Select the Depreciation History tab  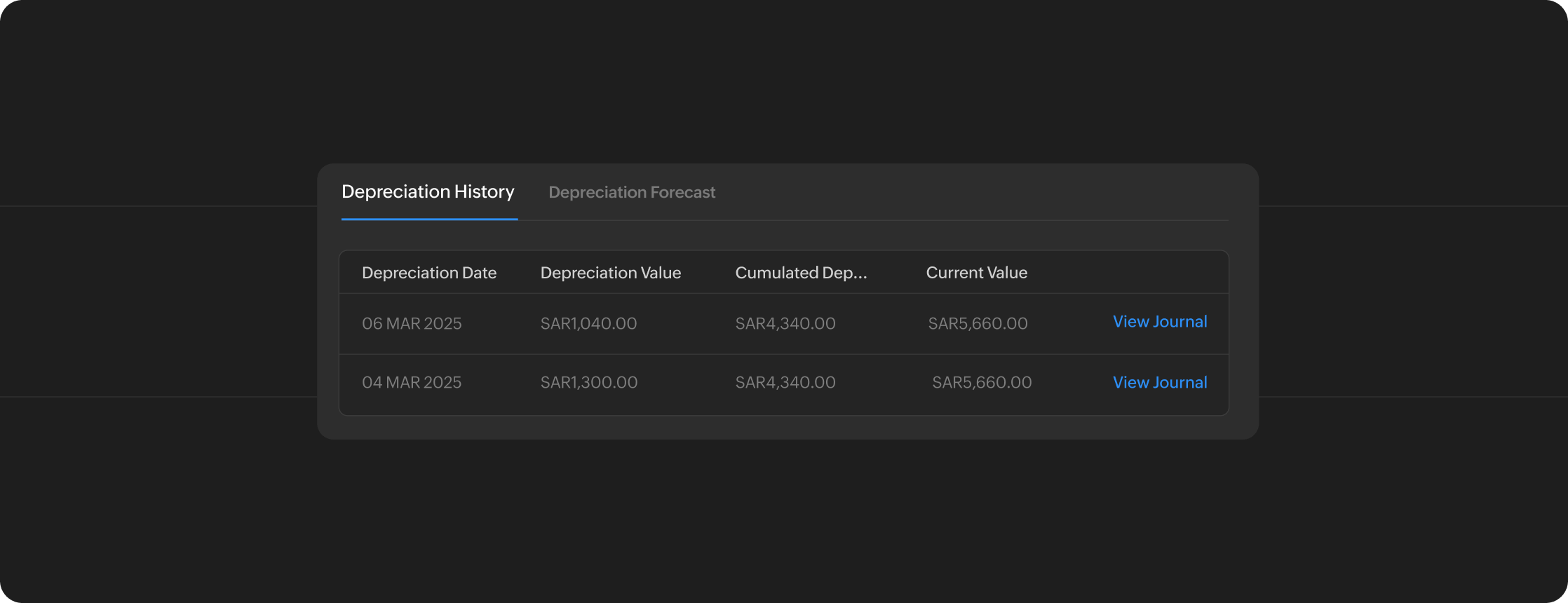(x=428, y=191)
